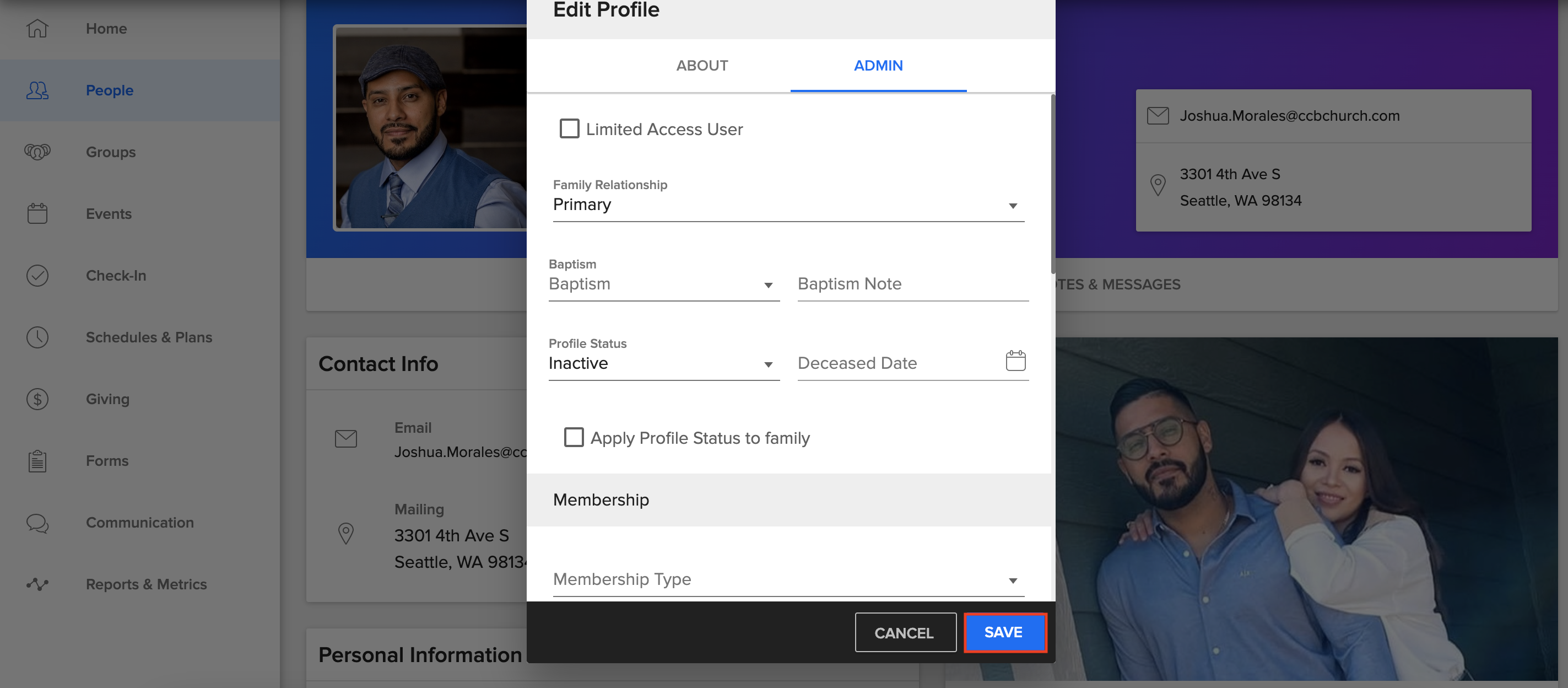Expand the Baptism dropdown

(x=769, y=284)
